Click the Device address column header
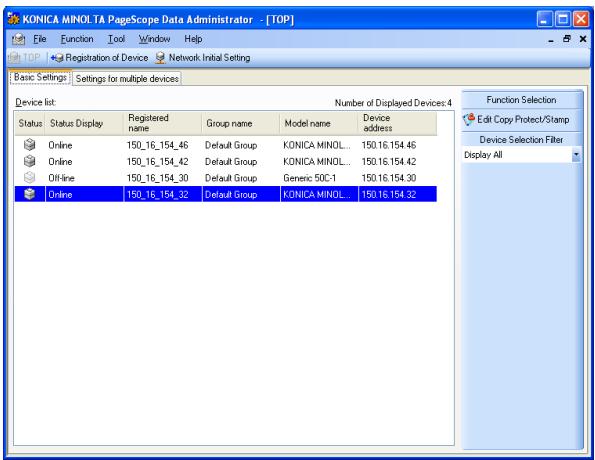Image resolution: width=595 pixels, height=460 pixels. [397, 123]
